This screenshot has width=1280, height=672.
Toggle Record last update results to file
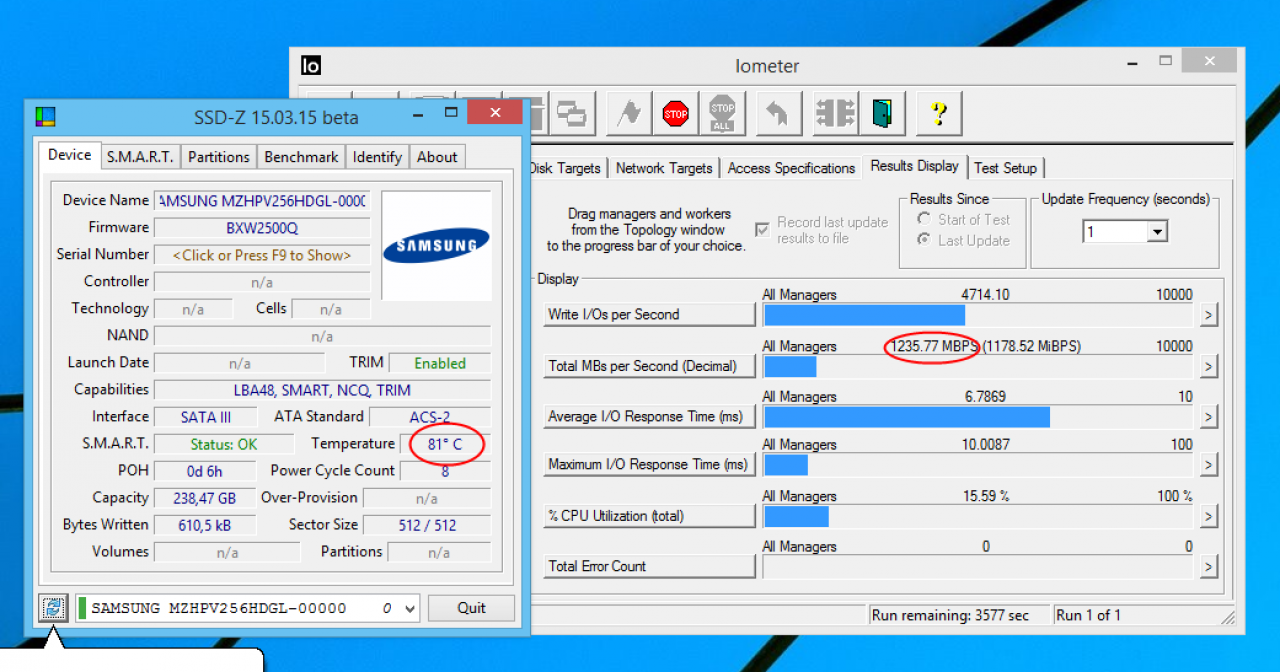(x=763, y=229)
